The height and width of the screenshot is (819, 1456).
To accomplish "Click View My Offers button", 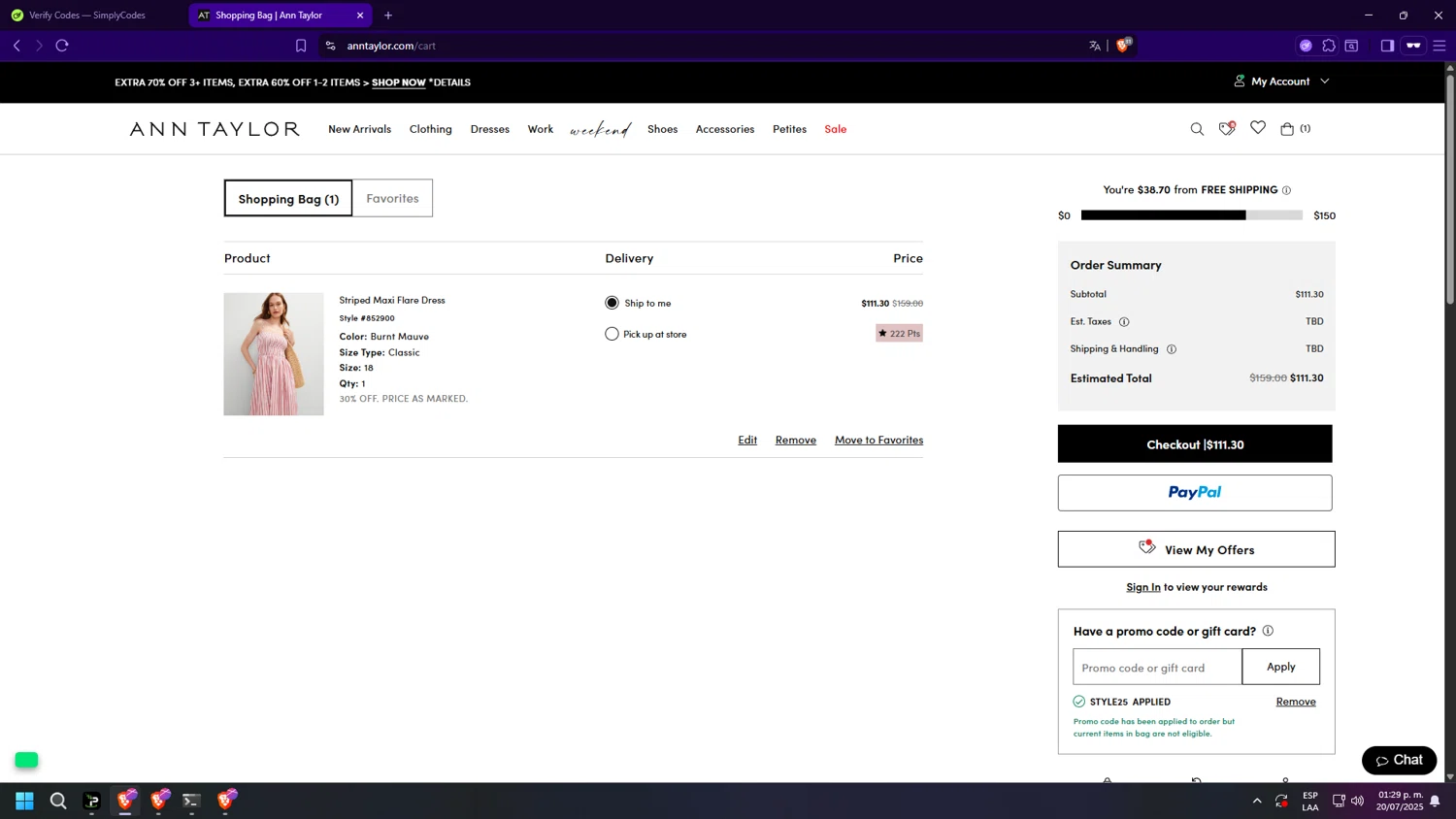I will (1197, 549).
